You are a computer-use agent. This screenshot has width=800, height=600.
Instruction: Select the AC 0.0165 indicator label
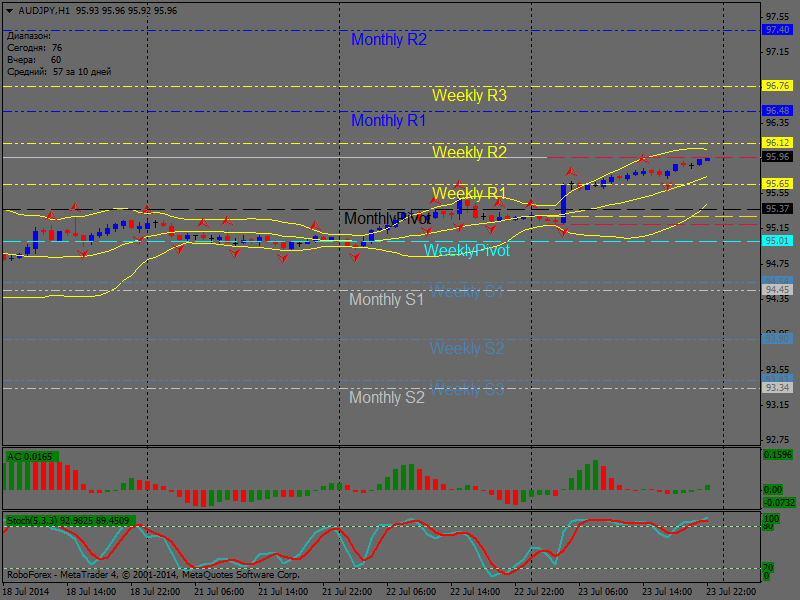[x=31, y=456]
